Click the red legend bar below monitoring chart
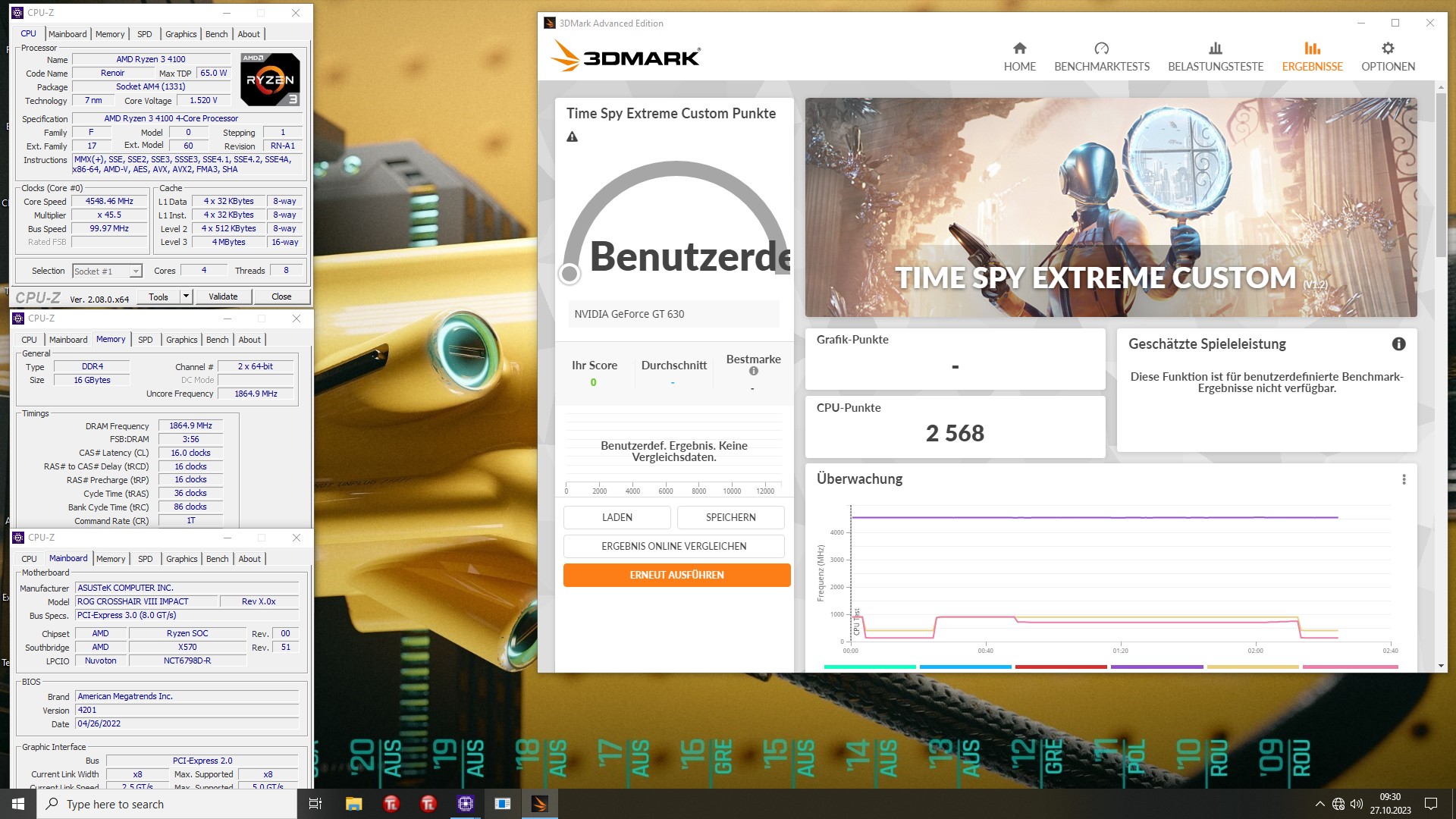This screenshot has width=1456, height=819. tap(1061, 667)
